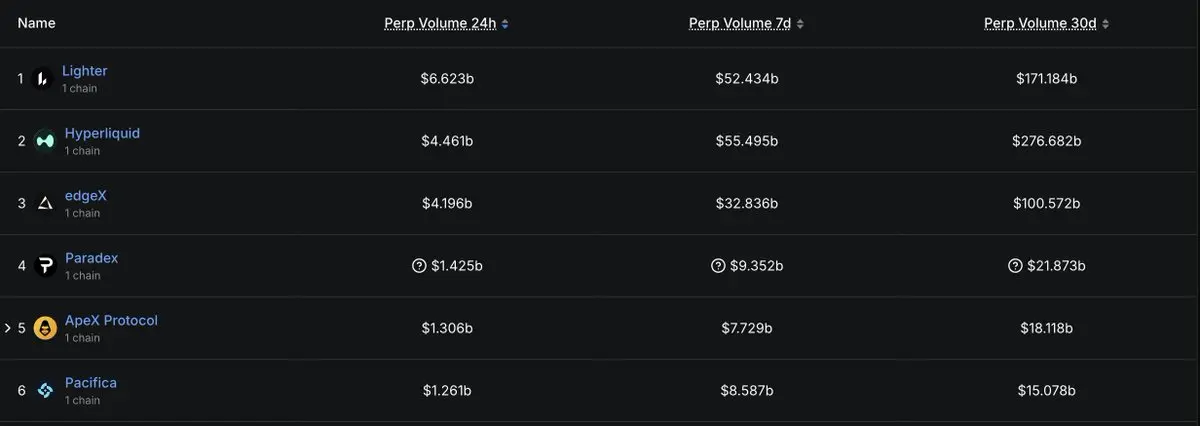Screen dimensions: 1200x426
Task: Click the question mark beside $9.352b
Action: (x=718, y=266)
